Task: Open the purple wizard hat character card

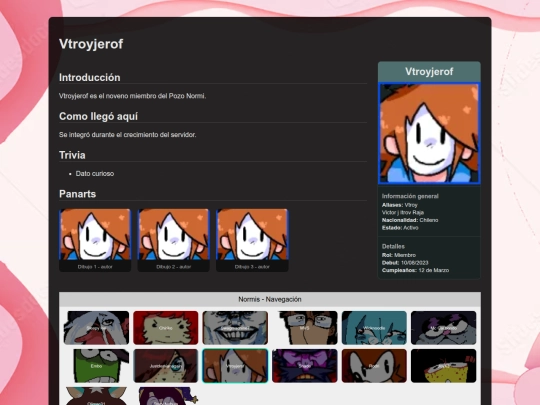Action: [166, 396]
